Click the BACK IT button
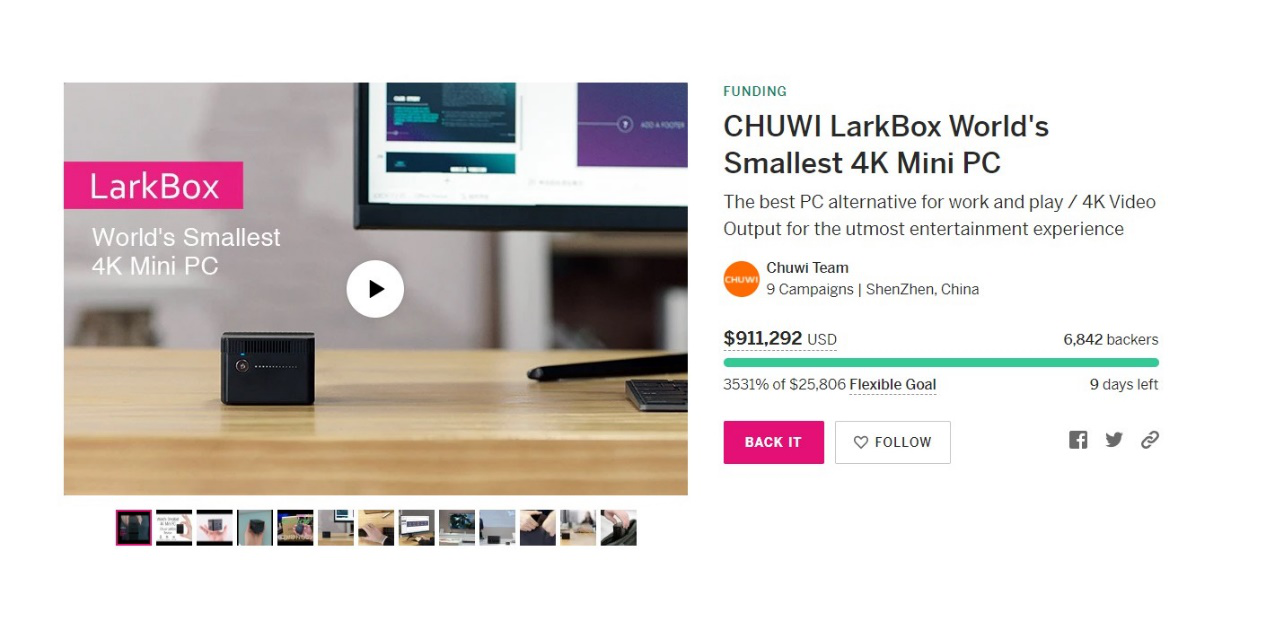The width and height of the screenshot is (1266, 621). point(773,442)
